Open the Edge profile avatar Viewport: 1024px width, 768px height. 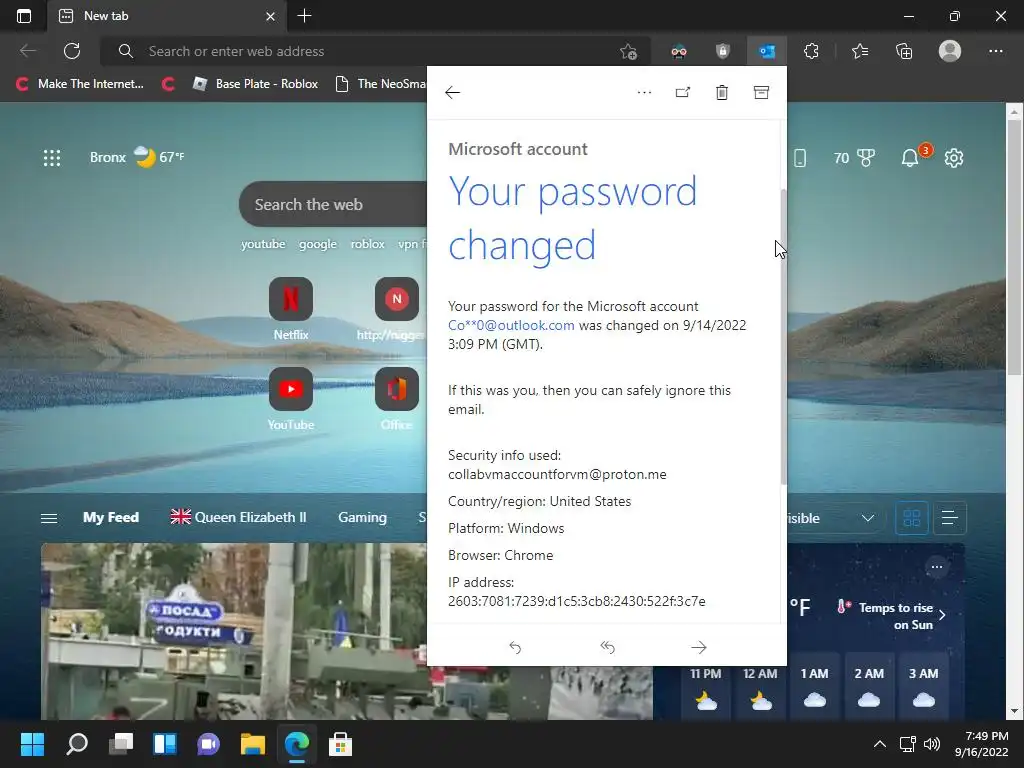950,51
